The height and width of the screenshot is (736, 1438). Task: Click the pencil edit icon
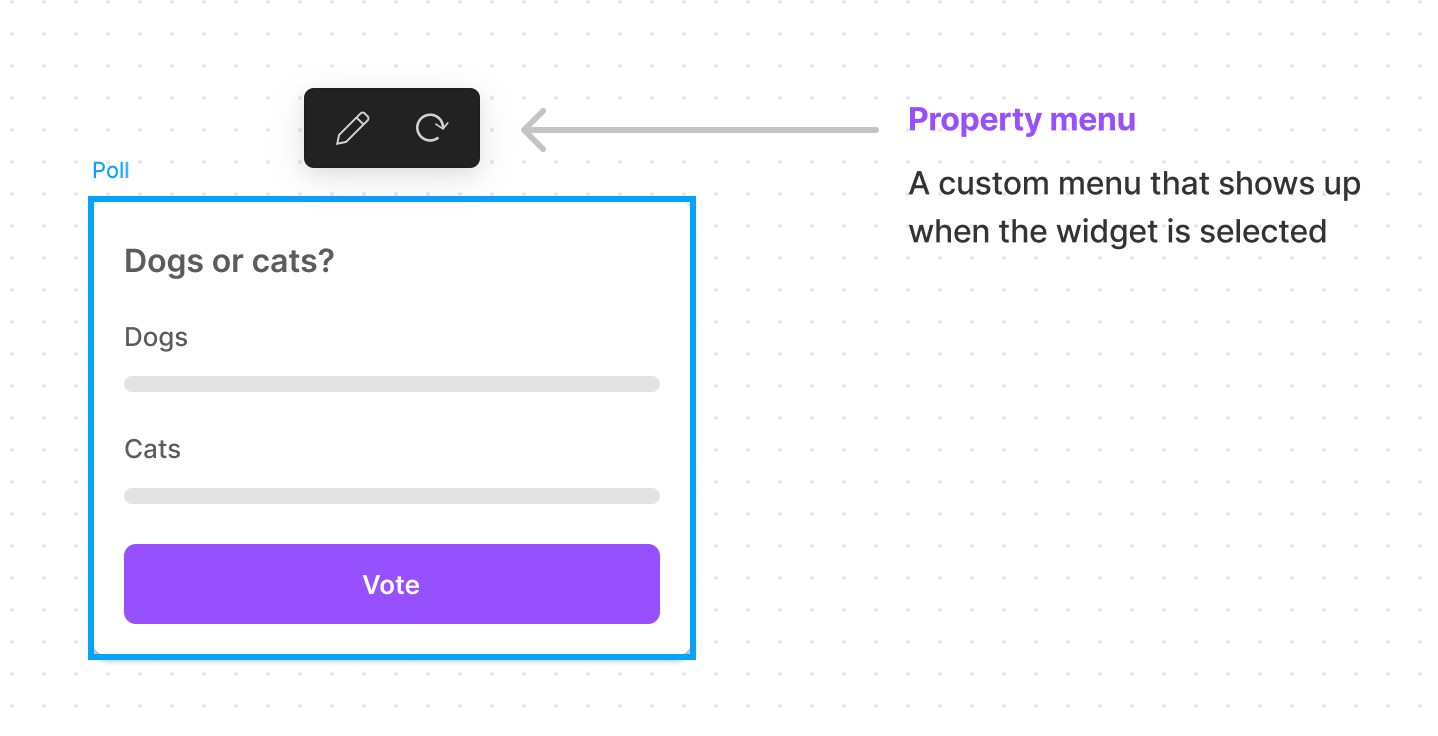coord(352,128)
